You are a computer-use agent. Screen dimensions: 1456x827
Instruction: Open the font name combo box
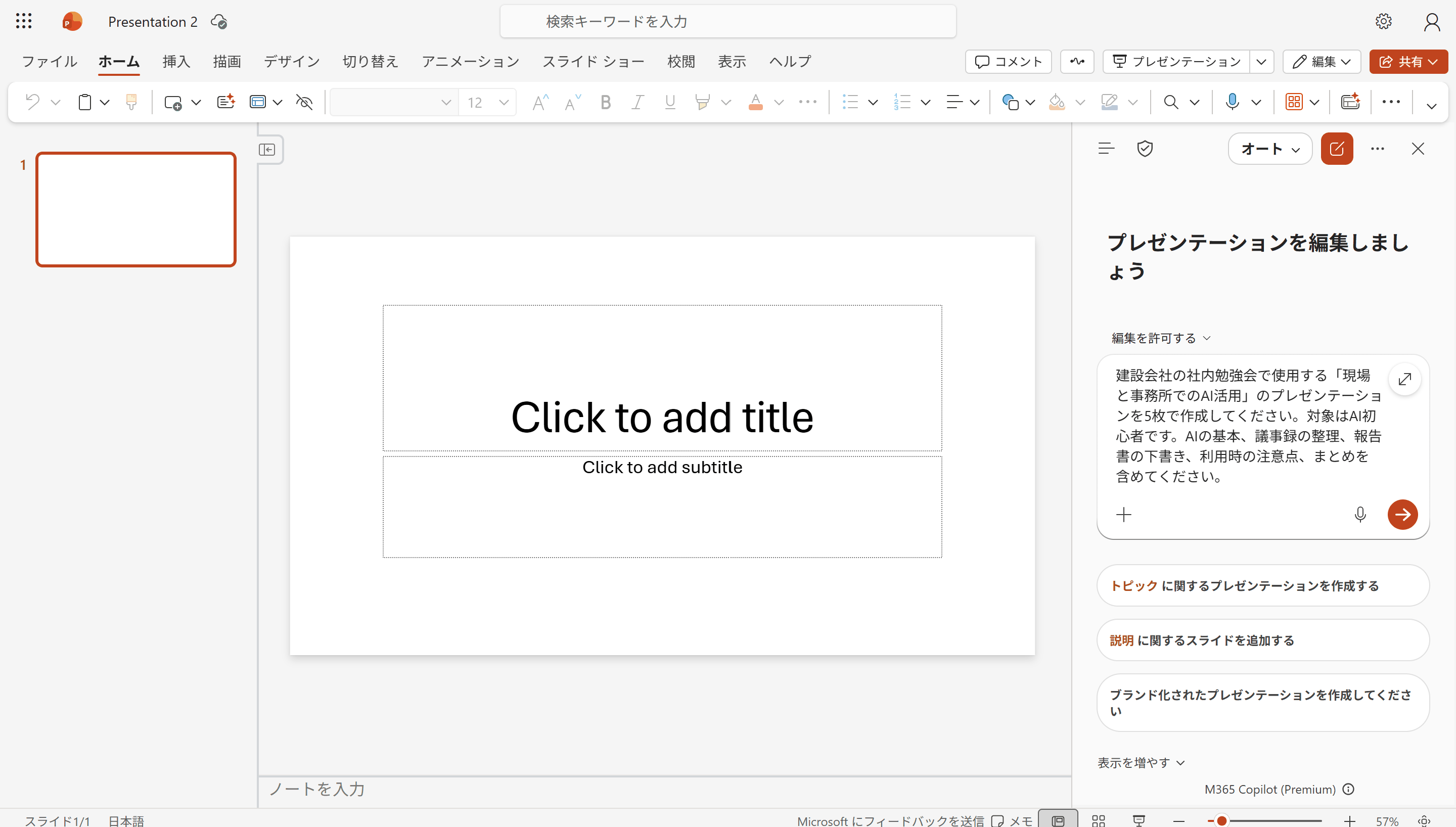pos(393,102)
